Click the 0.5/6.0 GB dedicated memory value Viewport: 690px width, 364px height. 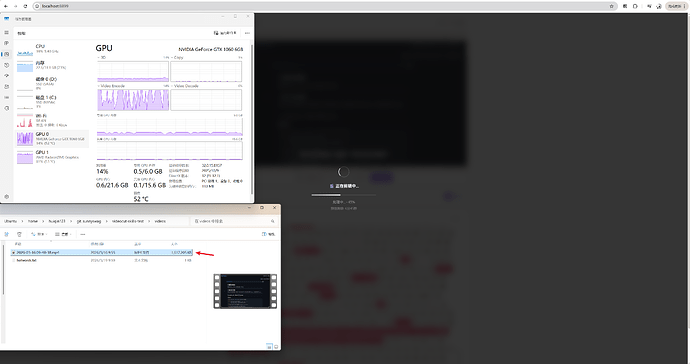point(148,172)
